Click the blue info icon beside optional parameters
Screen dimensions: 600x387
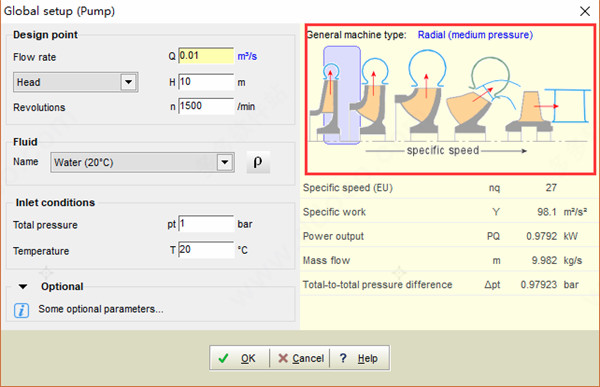pos(21,310)
